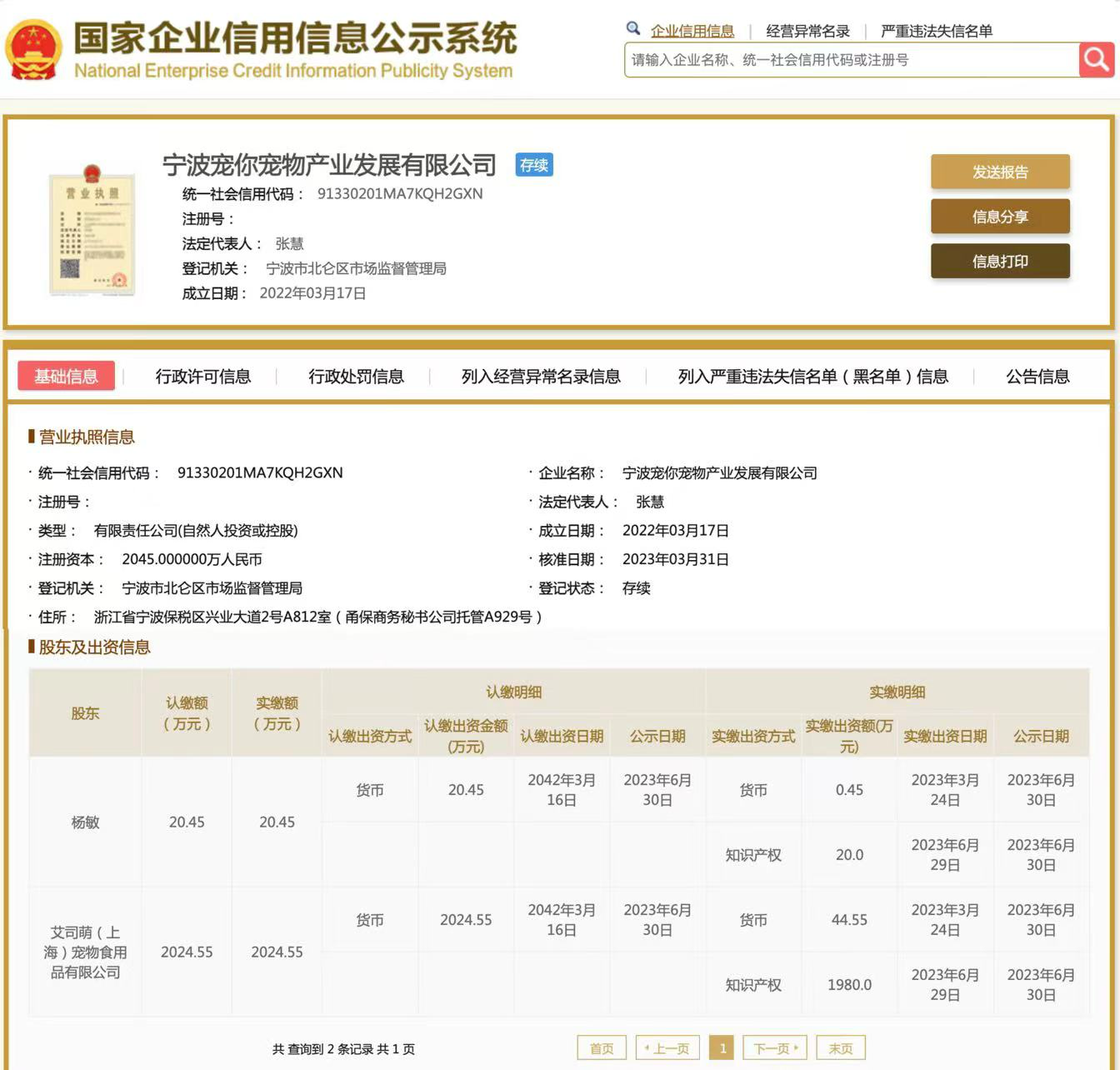
Task: Click shareholder name 杨敏
Action: coord(85,822)
